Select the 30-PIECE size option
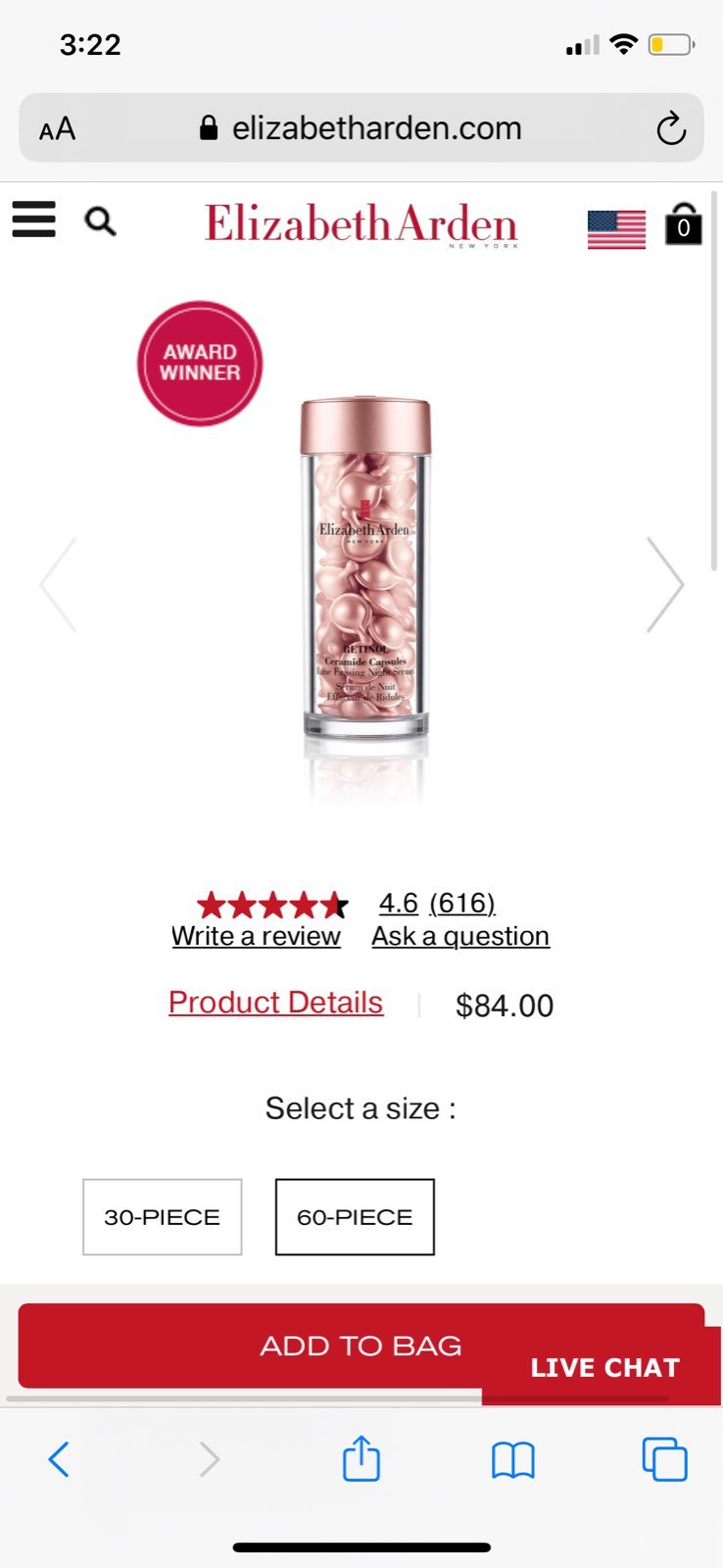The image size is (723, 1568). coord(163,1217)
